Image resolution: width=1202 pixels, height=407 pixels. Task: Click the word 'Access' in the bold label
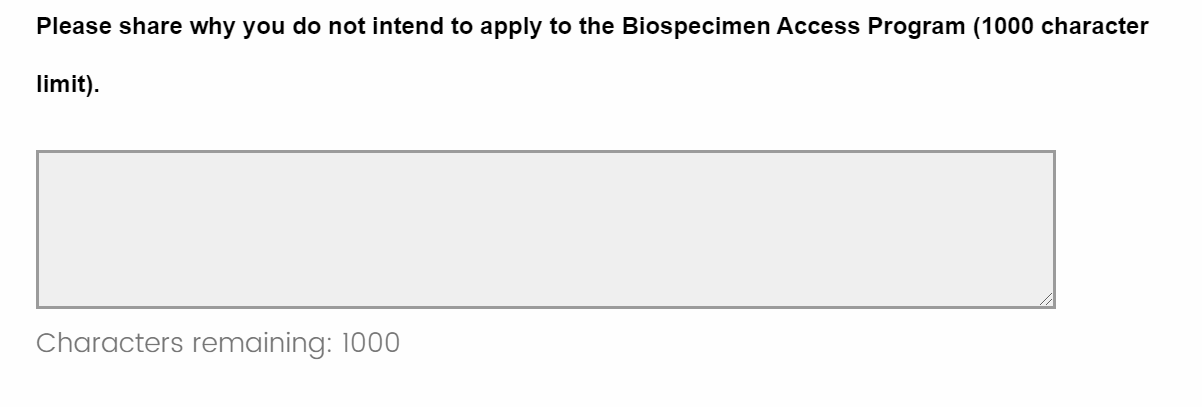(x=818, y=27)
